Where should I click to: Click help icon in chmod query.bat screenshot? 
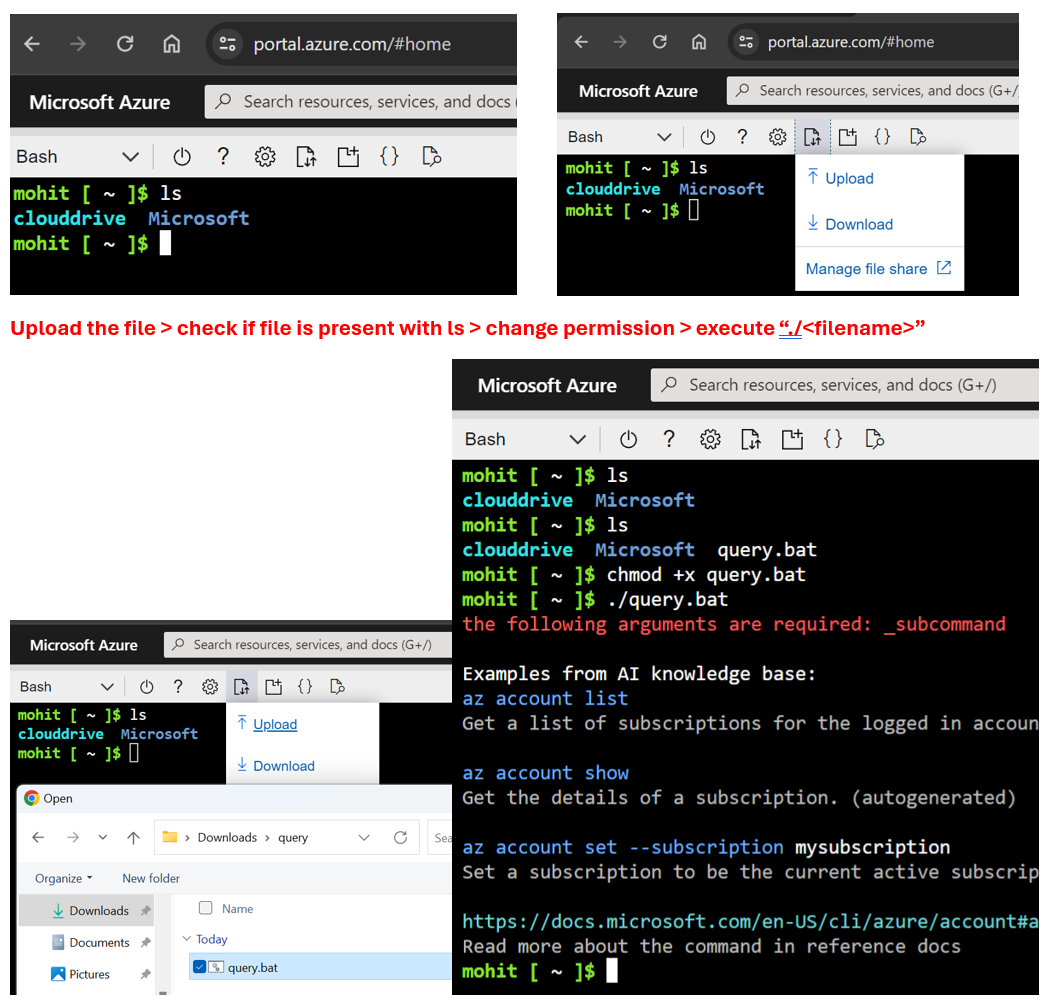pos(668,439)
